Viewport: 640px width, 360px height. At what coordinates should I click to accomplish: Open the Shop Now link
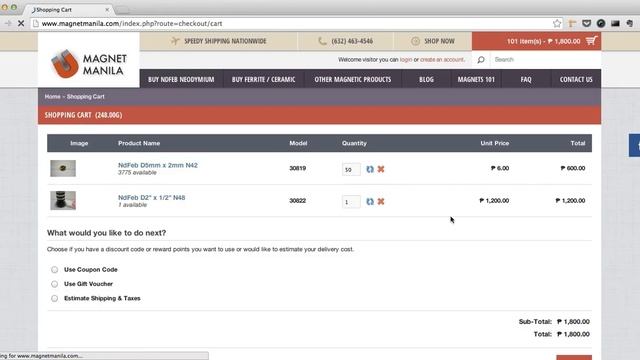pos(433,41)
